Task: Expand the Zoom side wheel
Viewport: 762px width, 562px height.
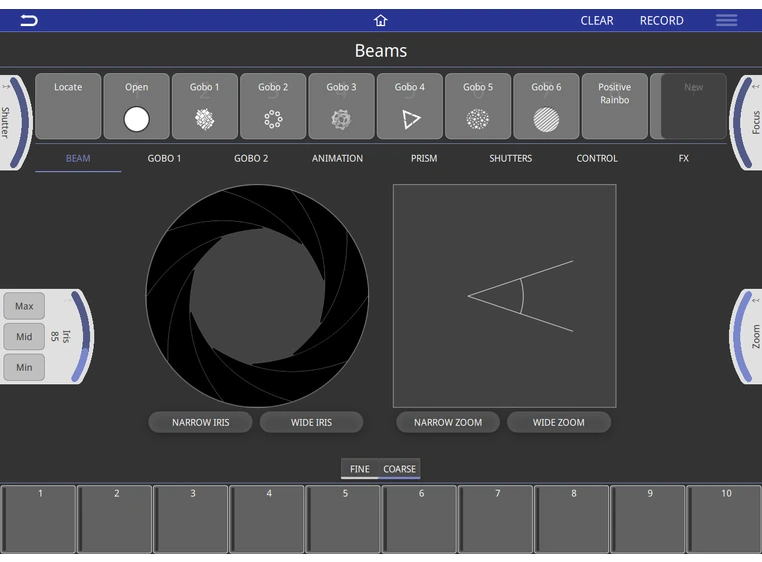Action: click(750, 336)
